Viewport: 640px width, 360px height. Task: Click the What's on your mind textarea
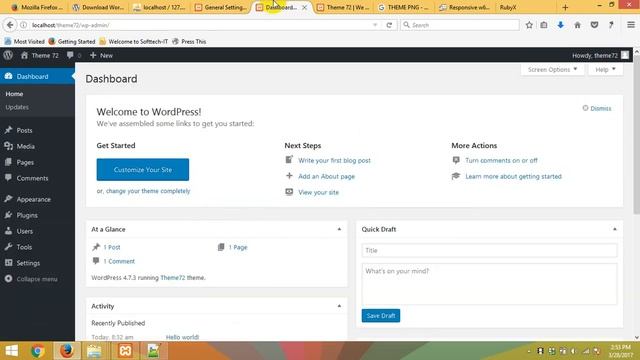(489, 284)
